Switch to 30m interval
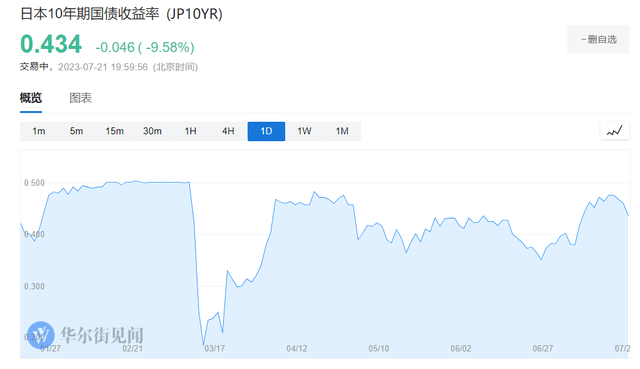The width and height of the screenshot is (640, 369). coord(152,131)
